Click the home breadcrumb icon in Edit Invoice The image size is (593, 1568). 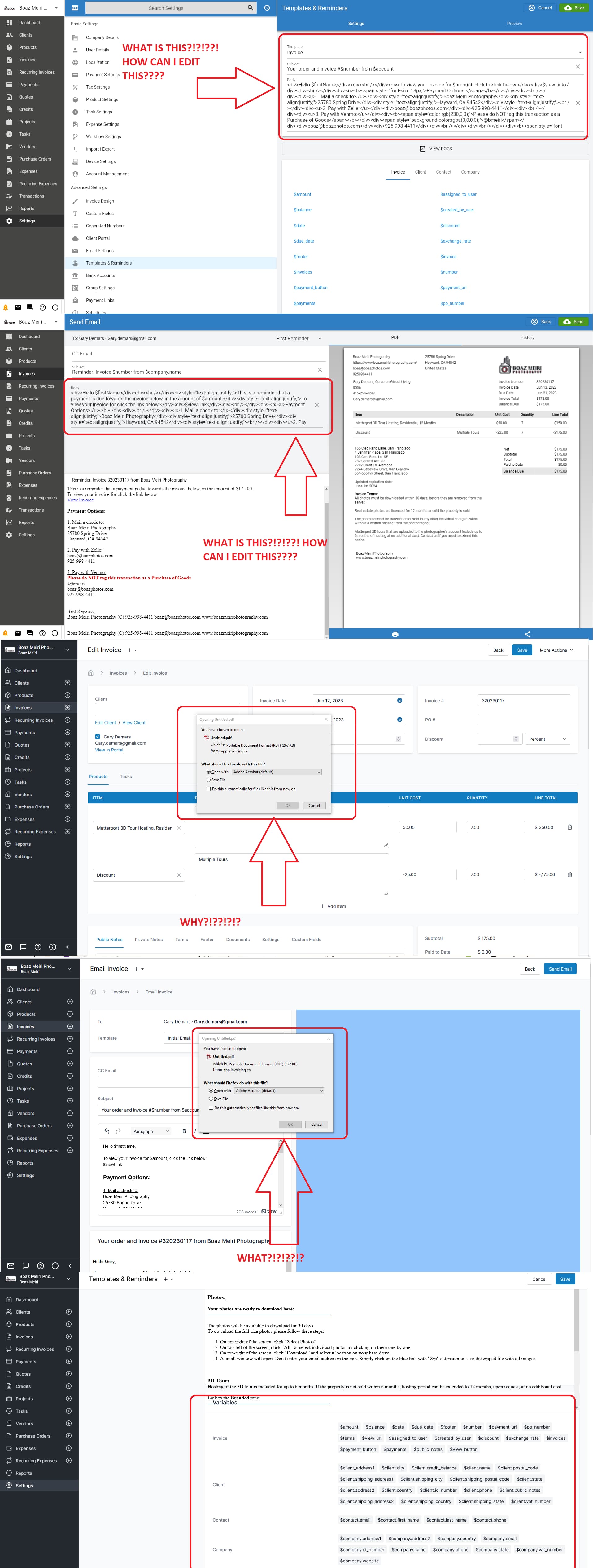(x=91, y=673)
